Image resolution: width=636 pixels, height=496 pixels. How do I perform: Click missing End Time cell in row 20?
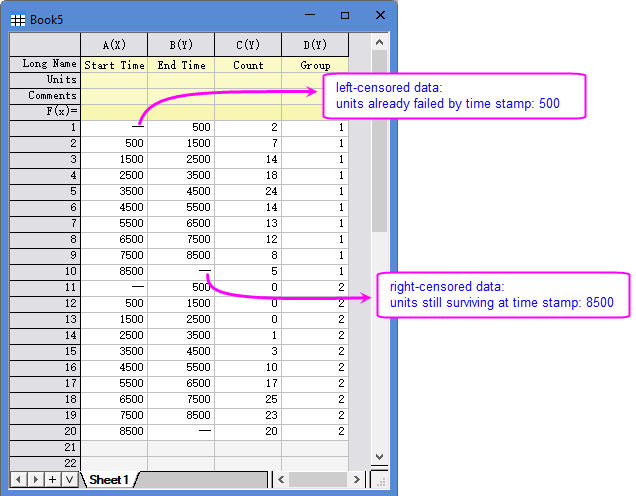(x=181, y=432)
